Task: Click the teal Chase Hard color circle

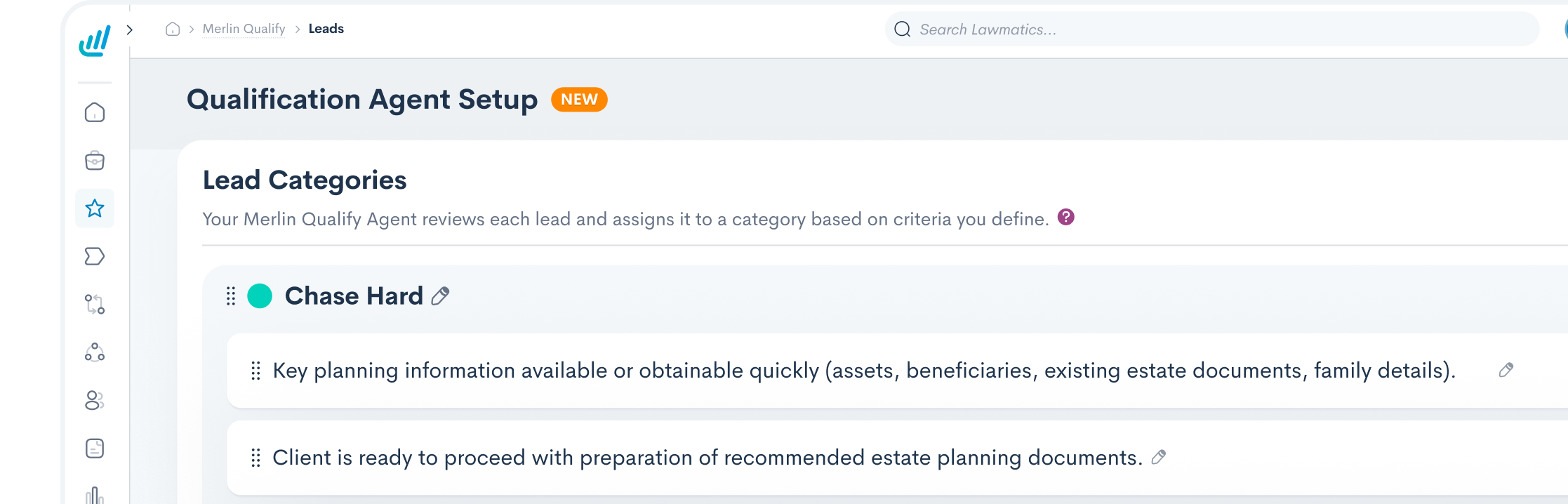Action: click(260, 296)
